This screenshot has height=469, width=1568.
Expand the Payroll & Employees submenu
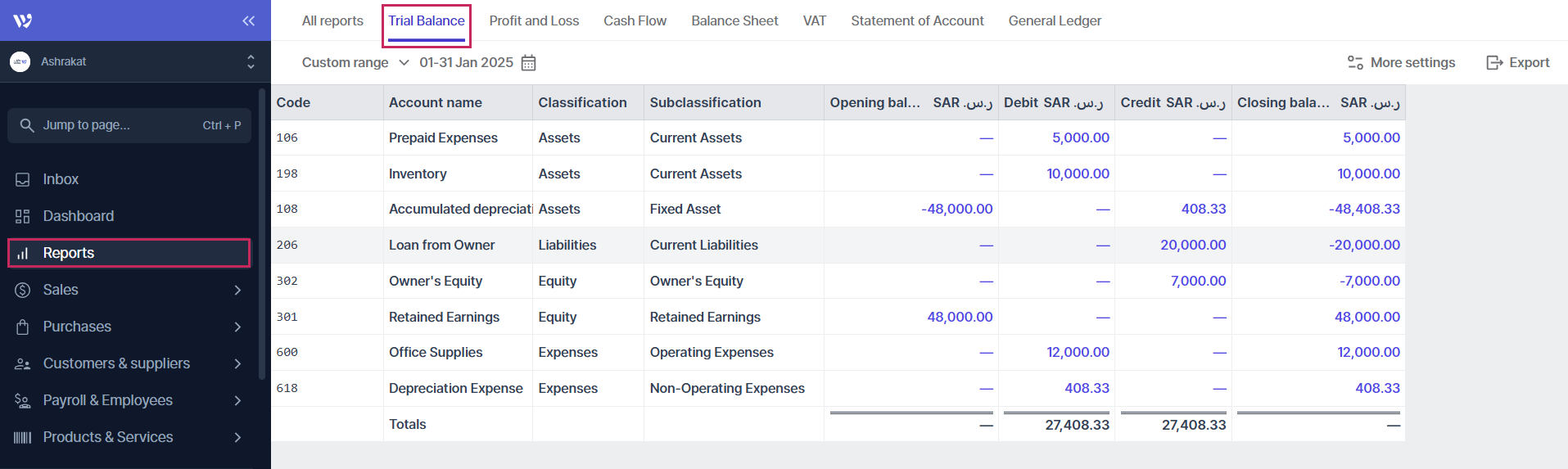(x=237, y=400)
